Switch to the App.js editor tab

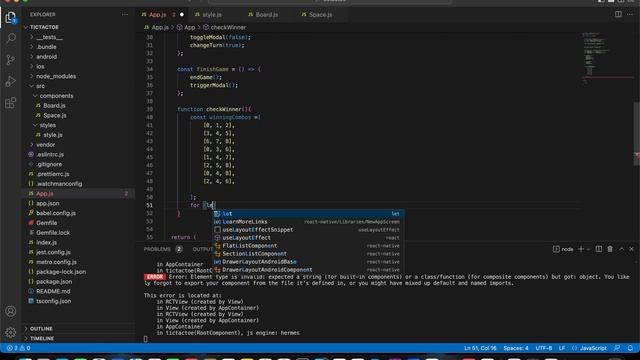(x=158, y=15)
